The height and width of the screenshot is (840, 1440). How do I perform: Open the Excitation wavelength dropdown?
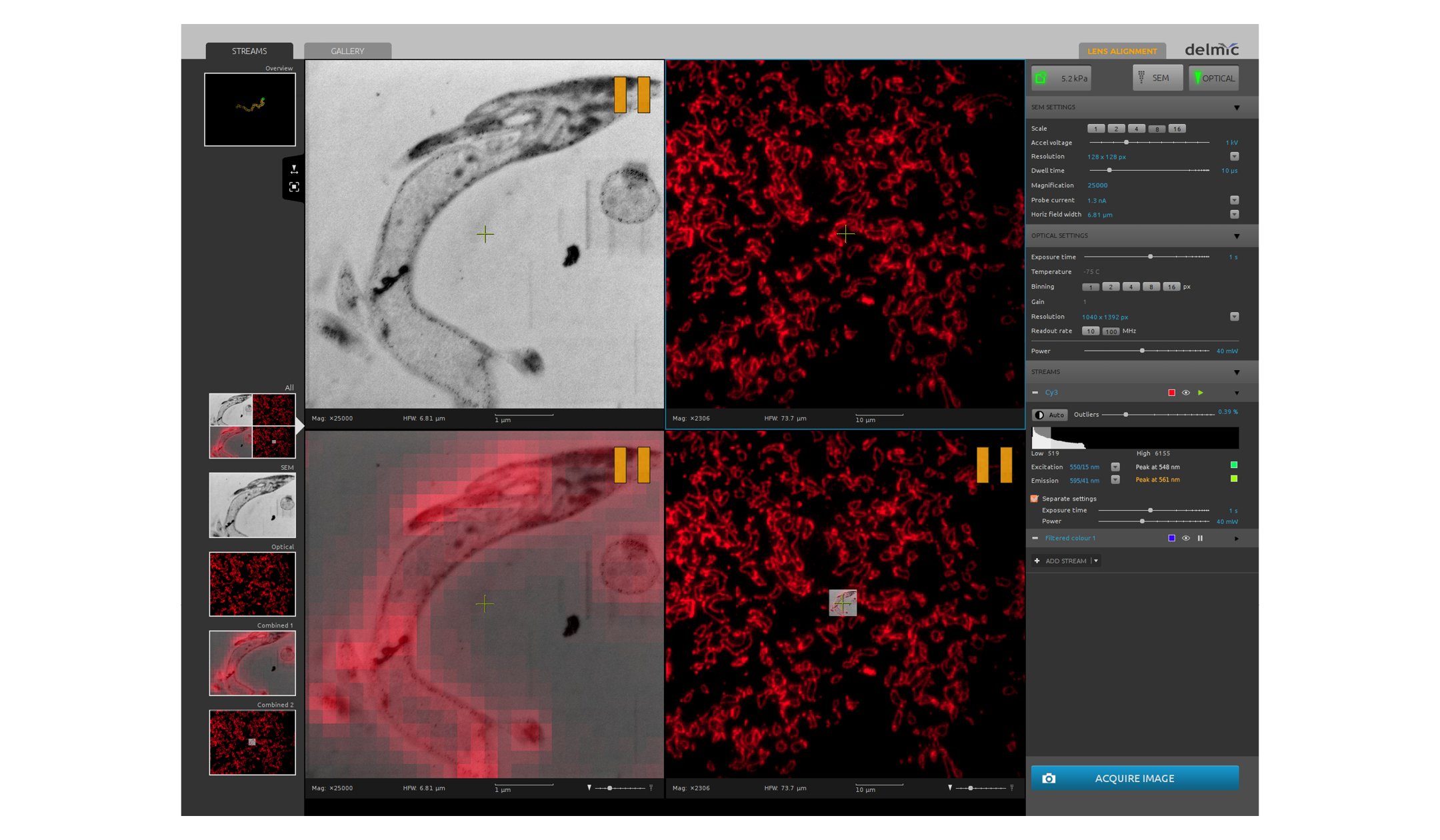[x=1115, y=467]
